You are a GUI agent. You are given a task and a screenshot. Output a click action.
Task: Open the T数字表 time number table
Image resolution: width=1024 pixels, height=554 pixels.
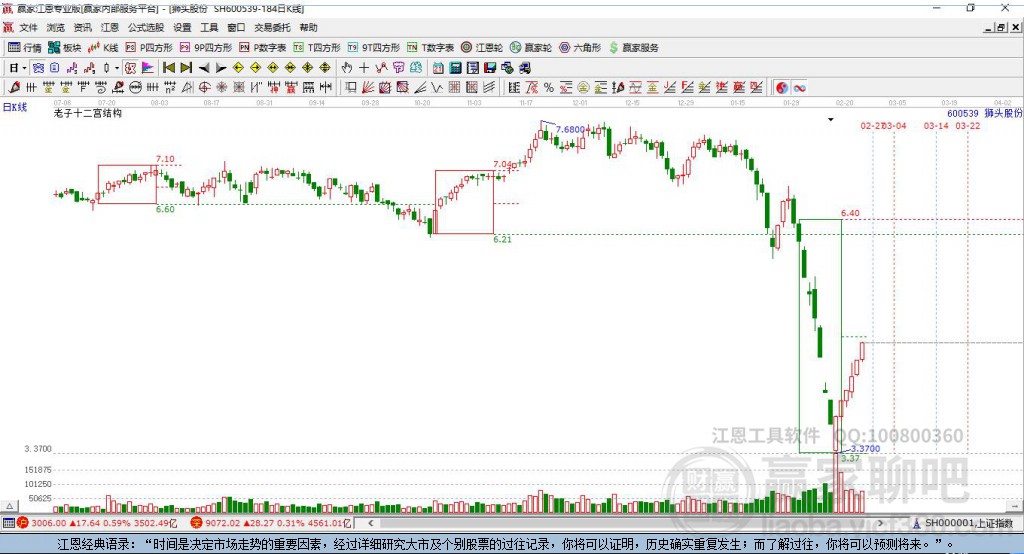point(430,48)
